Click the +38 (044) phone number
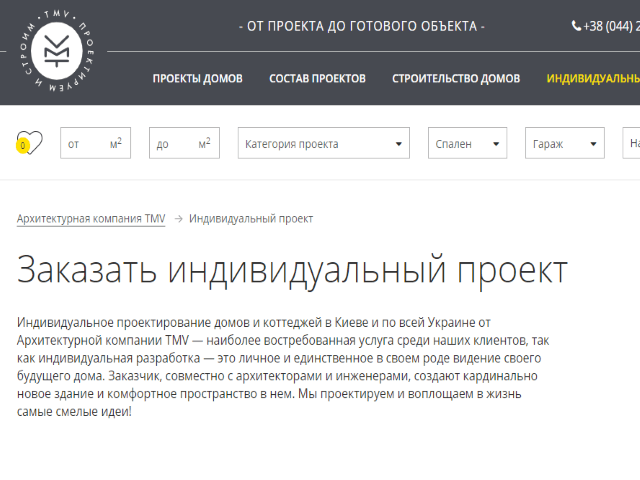 611,26
